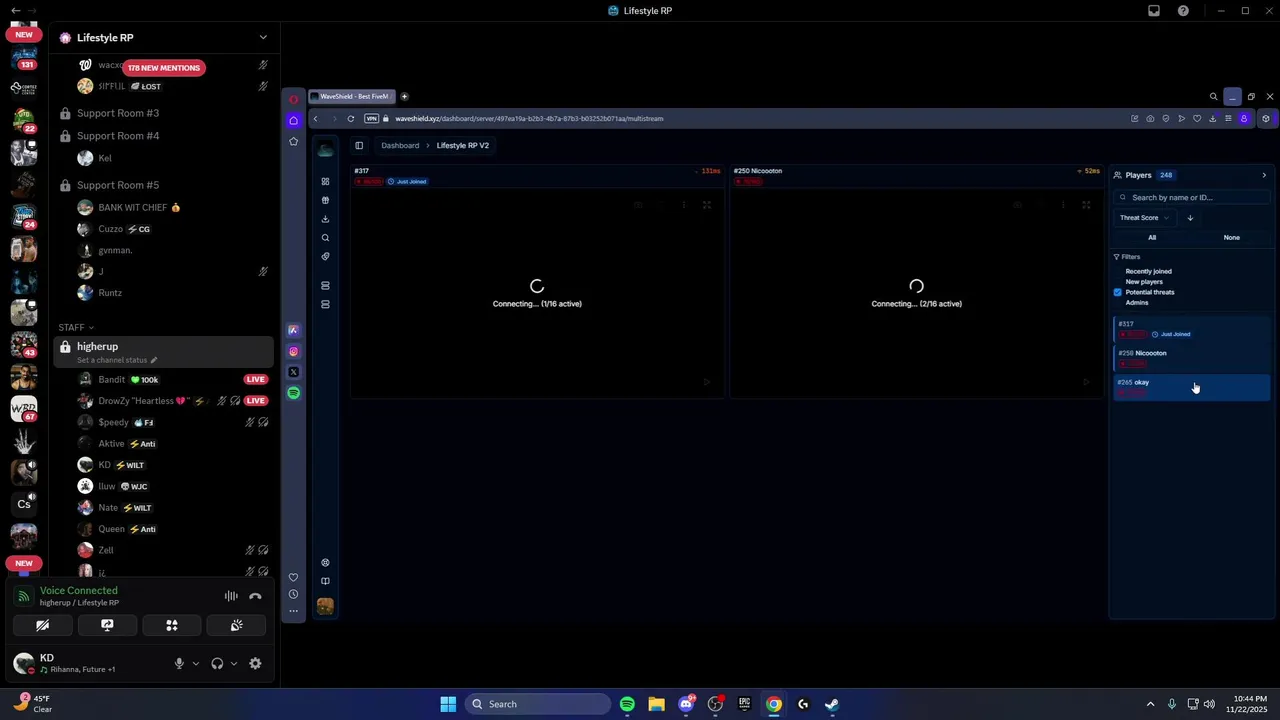
Task: Select player #265 okay
Action: click(x=1192, y=387)
